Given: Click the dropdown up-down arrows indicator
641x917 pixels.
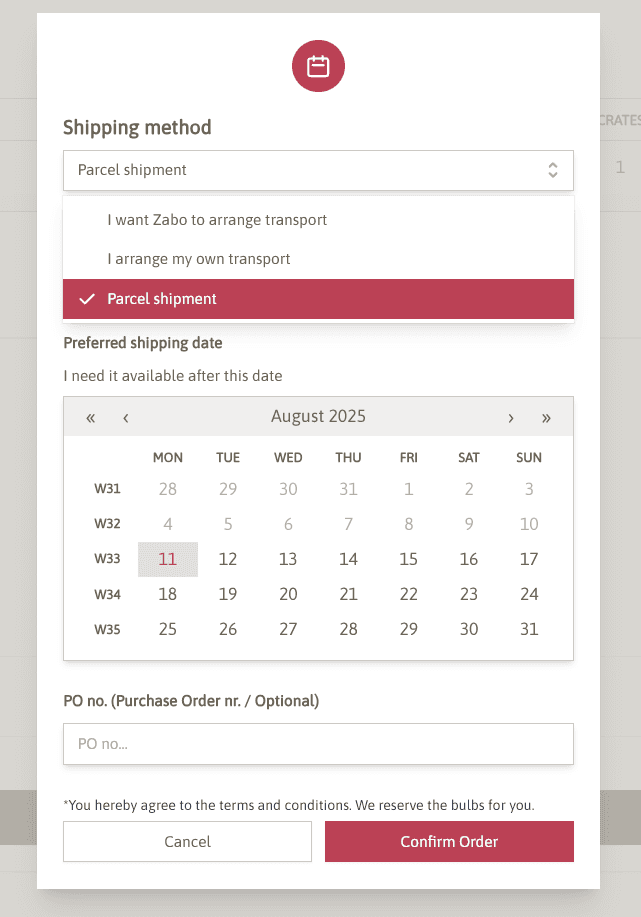Looking at the screenshot, I should (x=553, y=170).
